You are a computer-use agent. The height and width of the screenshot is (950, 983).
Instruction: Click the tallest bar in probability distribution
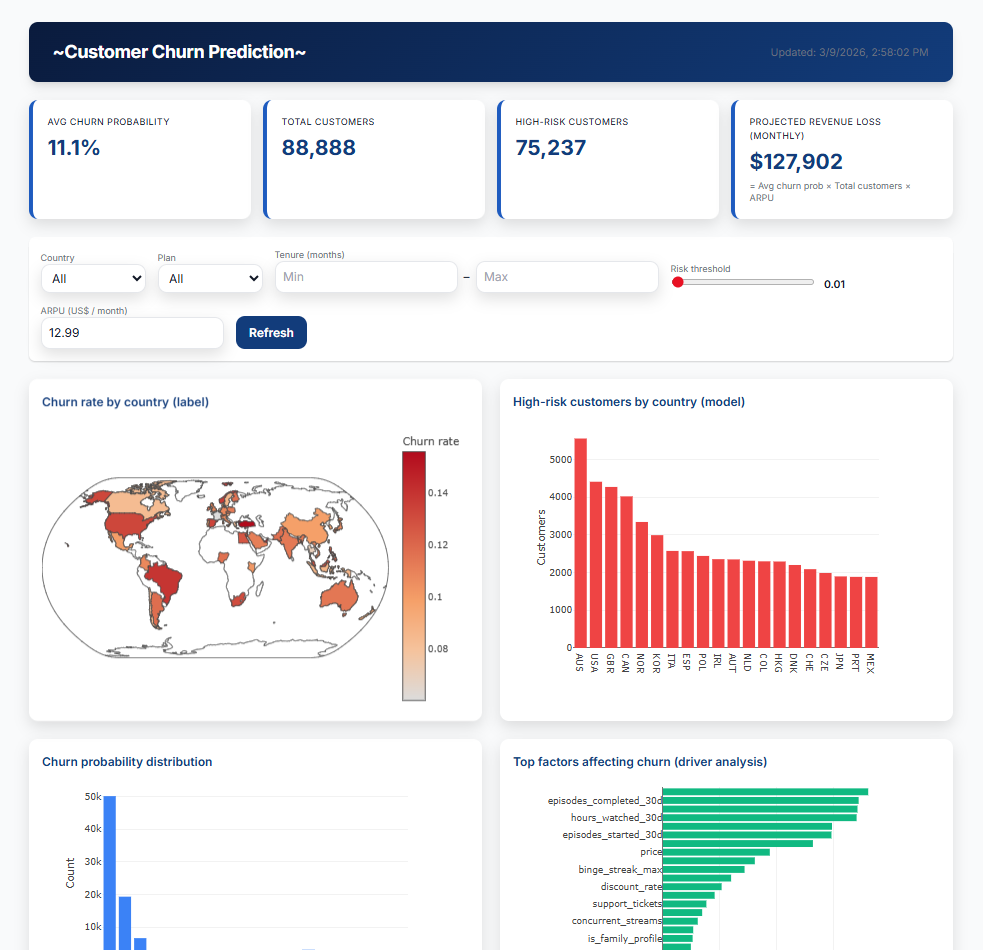(x=110, y=873)
